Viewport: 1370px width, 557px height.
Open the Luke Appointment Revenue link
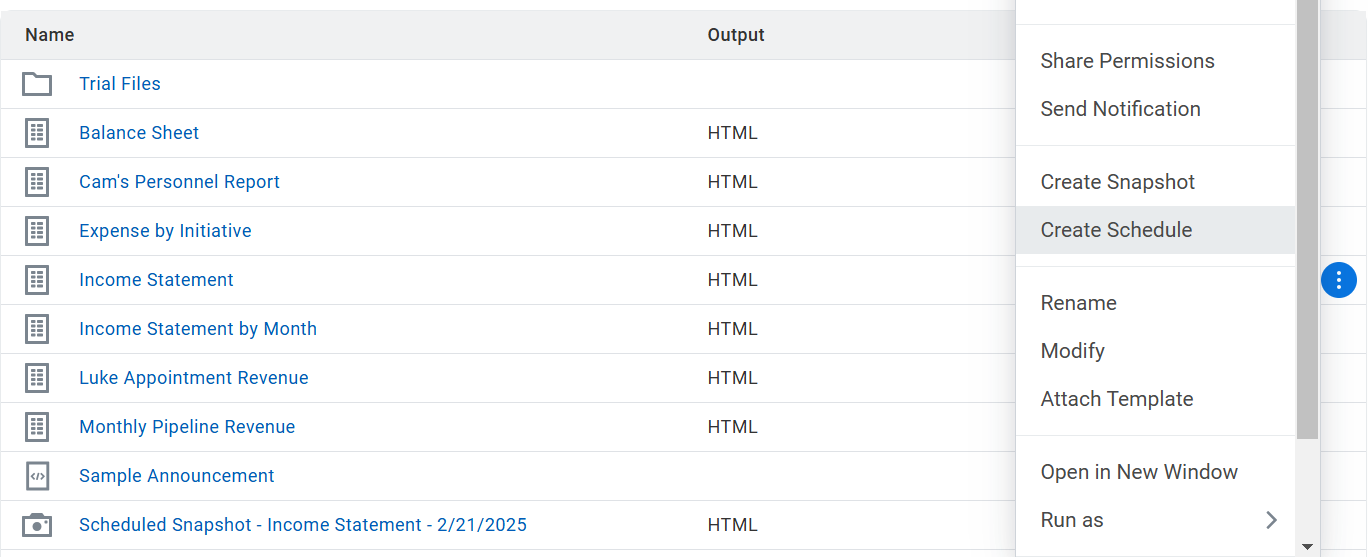tap(194, 378)
